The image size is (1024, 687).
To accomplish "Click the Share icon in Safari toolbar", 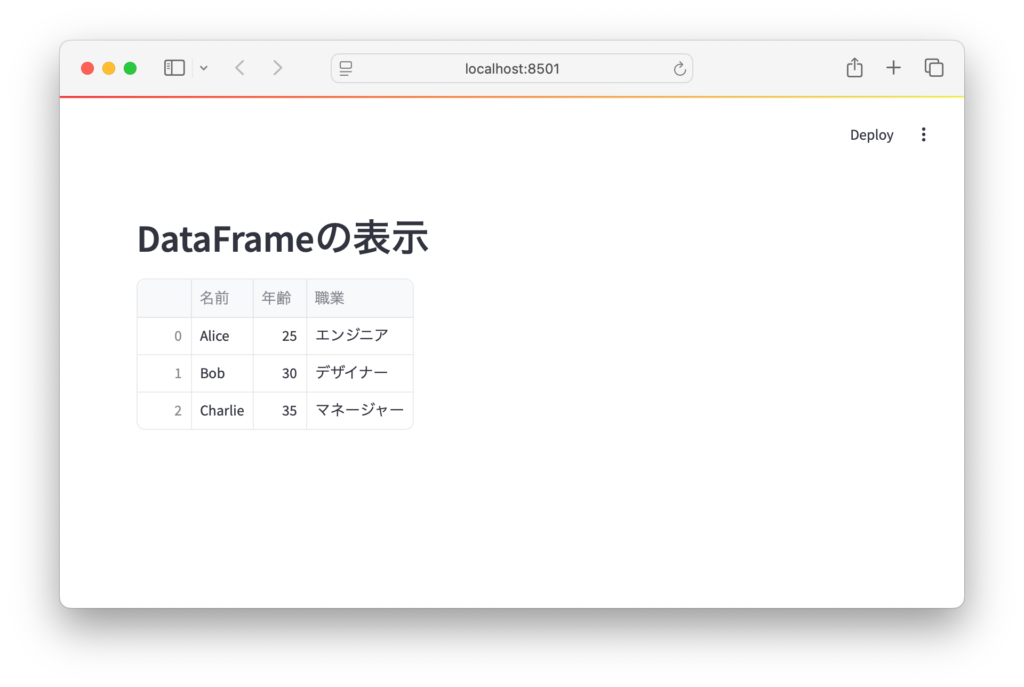I will pyautogui.click(x=854, y=68).
